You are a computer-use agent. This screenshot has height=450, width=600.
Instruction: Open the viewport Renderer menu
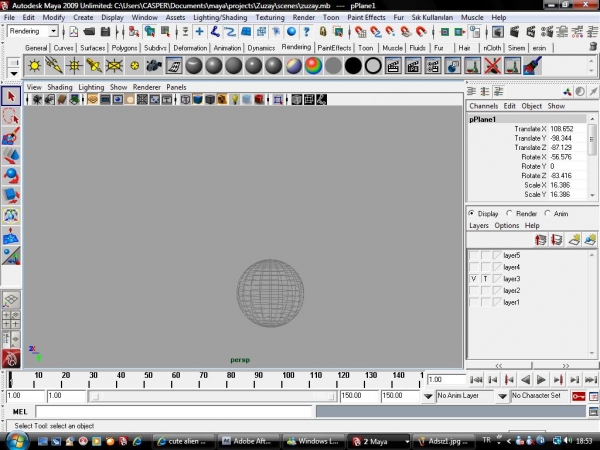[147, 87]
